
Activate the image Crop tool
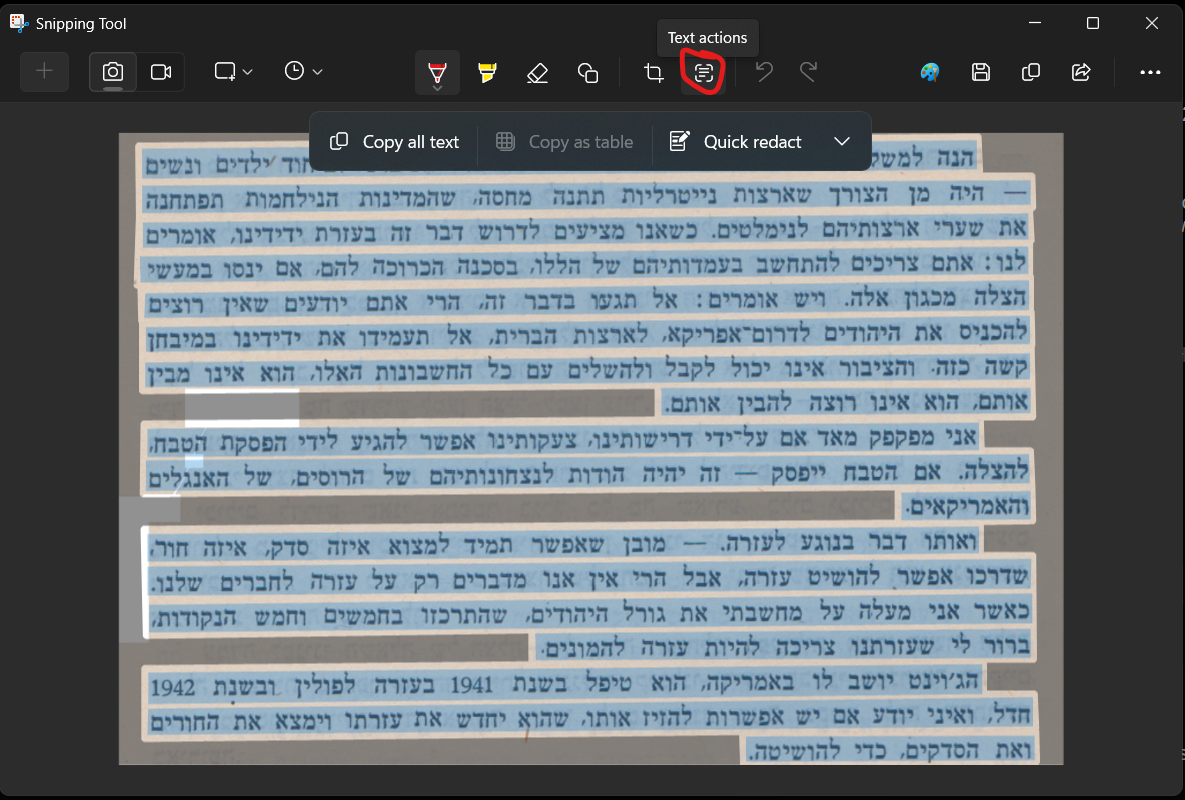[654, 73]
